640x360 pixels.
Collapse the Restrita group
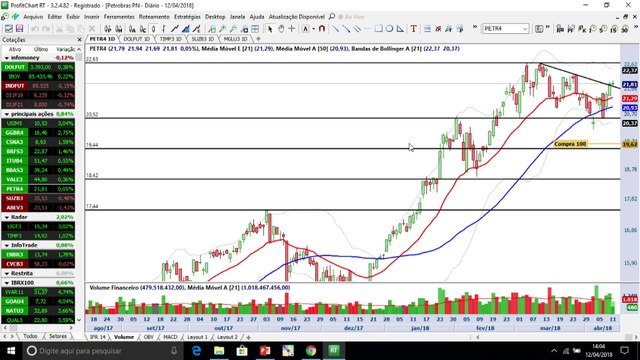[x=7, y=273]
